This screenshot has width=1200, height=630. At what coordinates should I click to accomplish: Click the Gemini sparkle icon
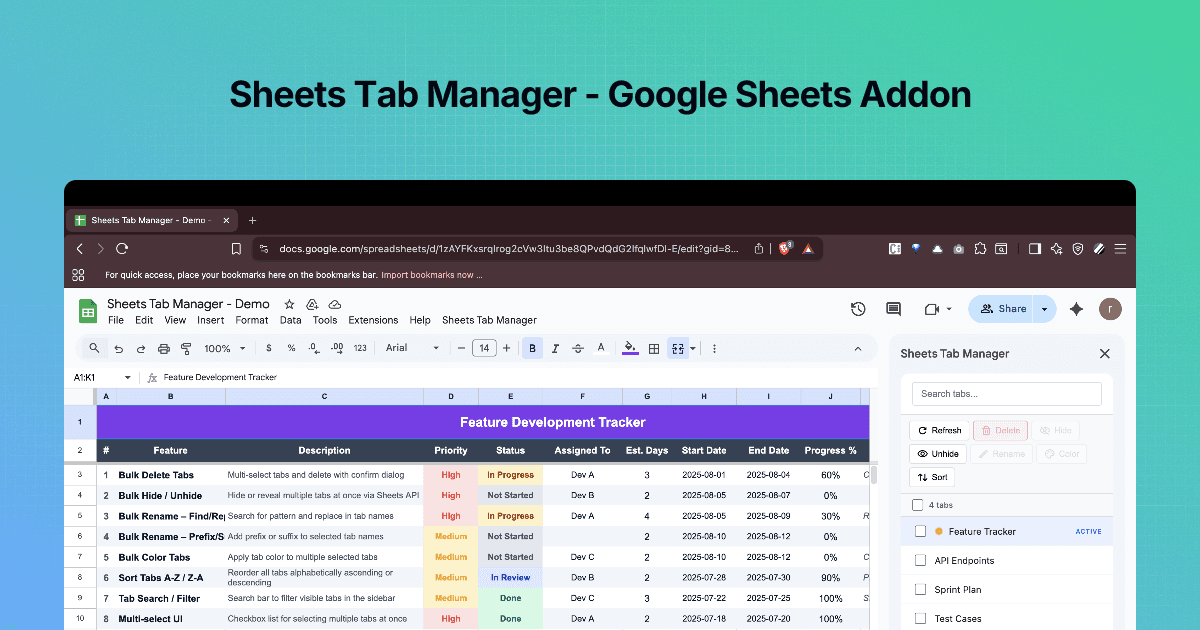(1077, 309)
